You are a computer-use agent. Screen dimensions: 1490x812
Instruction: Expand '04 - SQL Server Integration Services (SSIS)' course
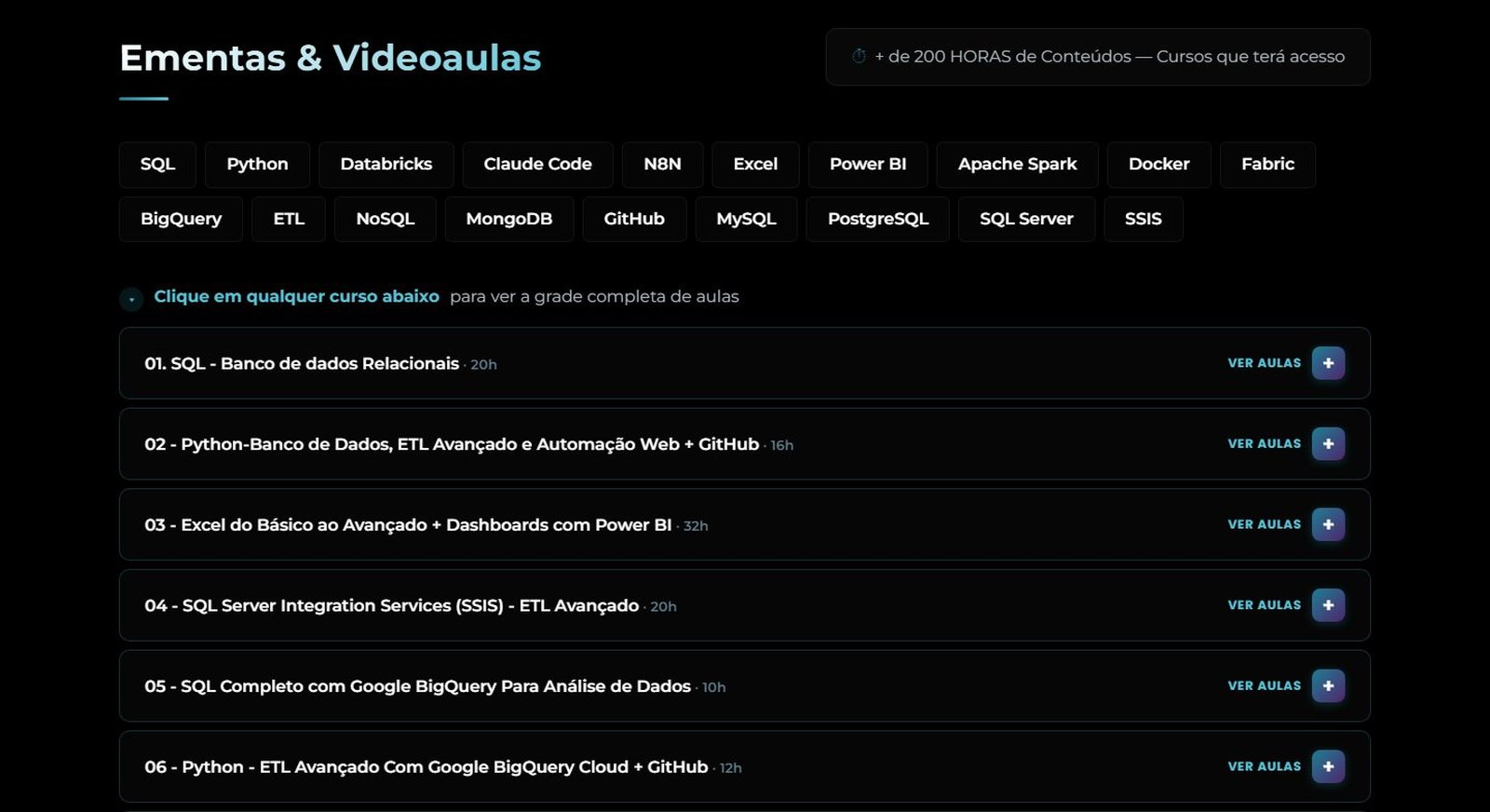click(x=745, y=605)
